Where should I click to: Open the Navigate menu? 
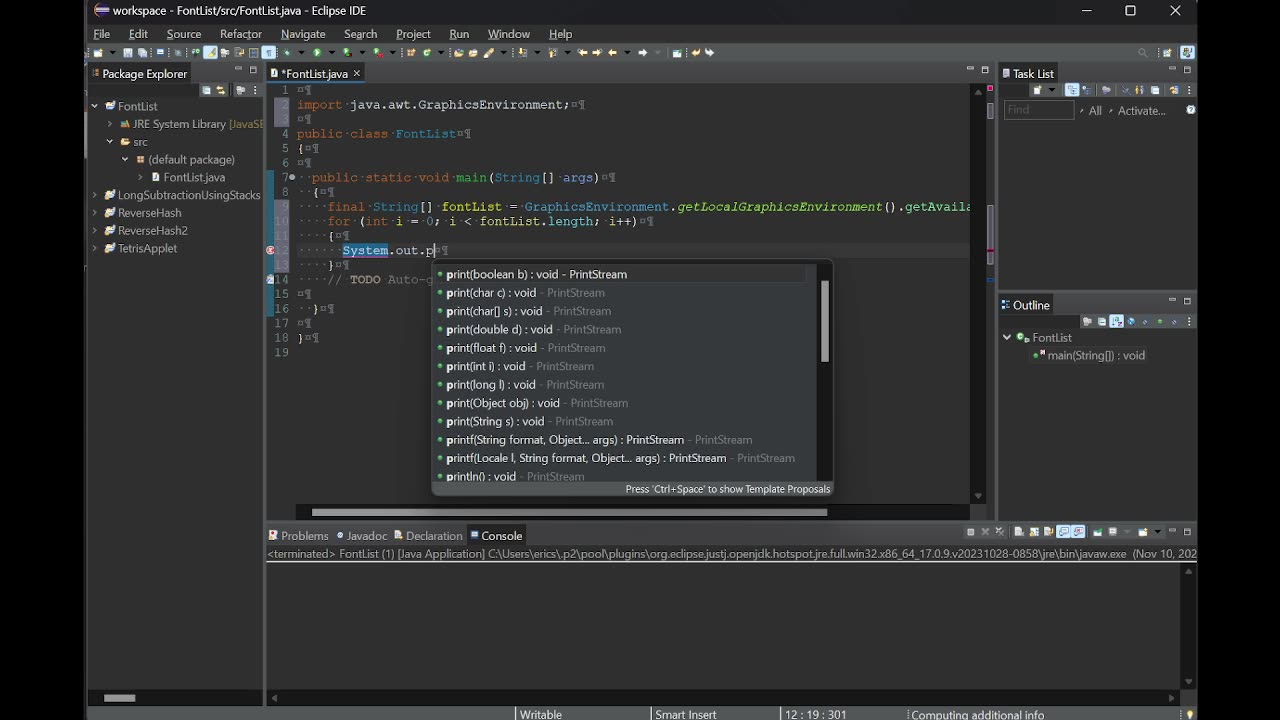tap(303, 34)
